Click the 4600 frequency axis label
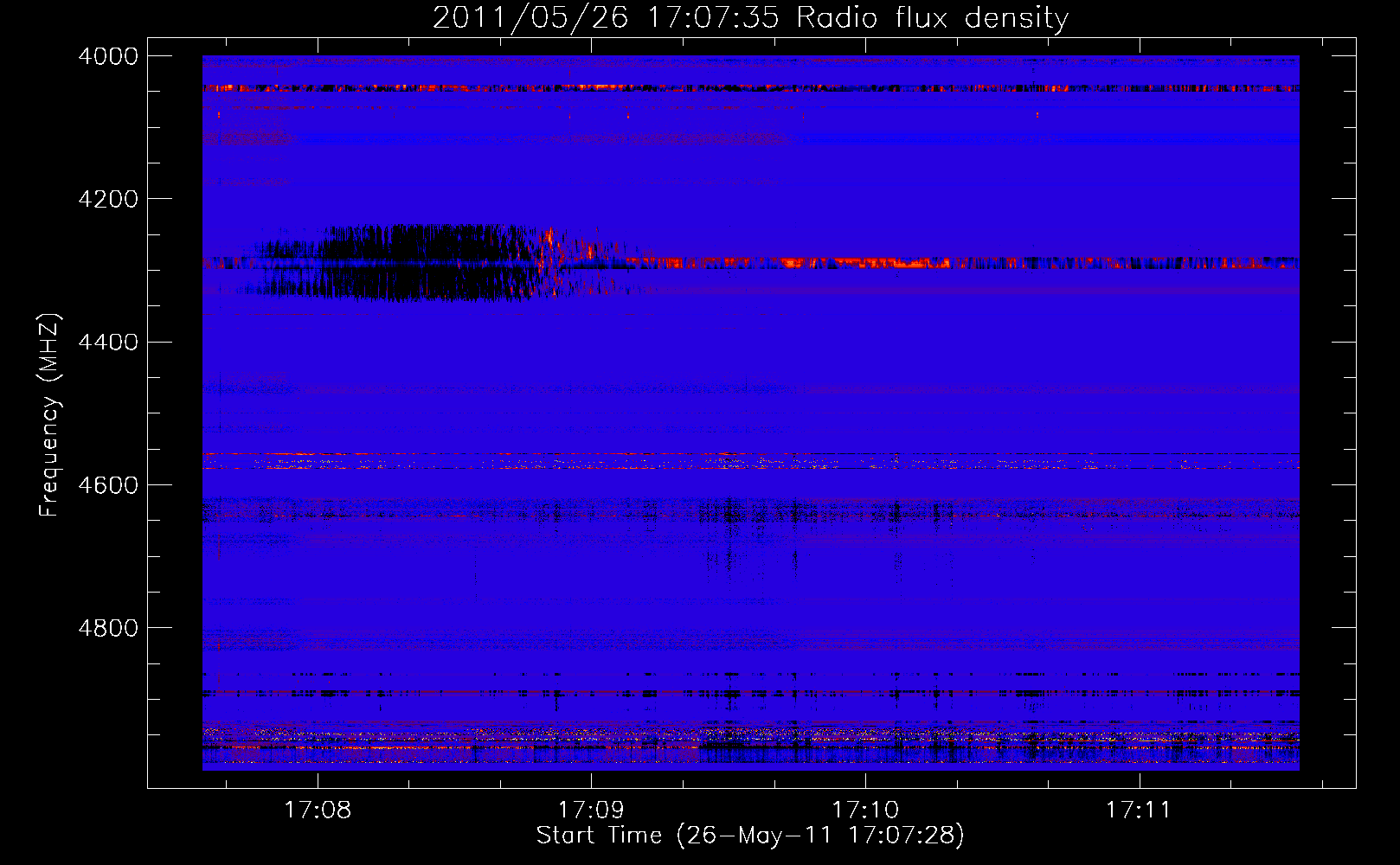Screen dimensions: 1400x865 [x=108, y=485]
